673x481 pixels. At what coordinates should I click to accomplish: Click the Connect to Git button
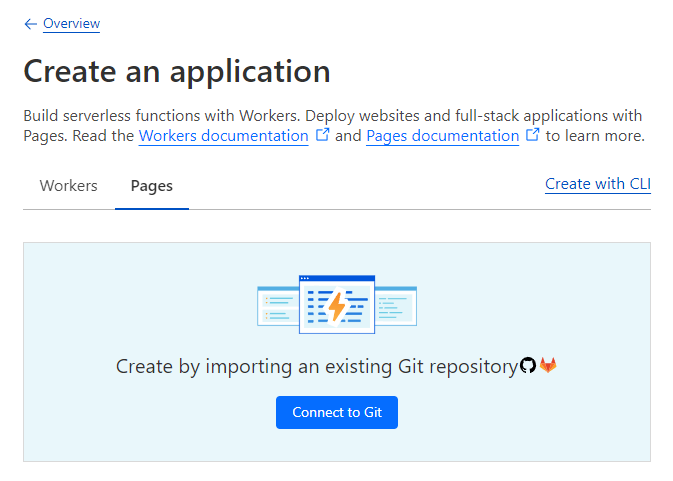pyautogui.click(x=337, y=412)
